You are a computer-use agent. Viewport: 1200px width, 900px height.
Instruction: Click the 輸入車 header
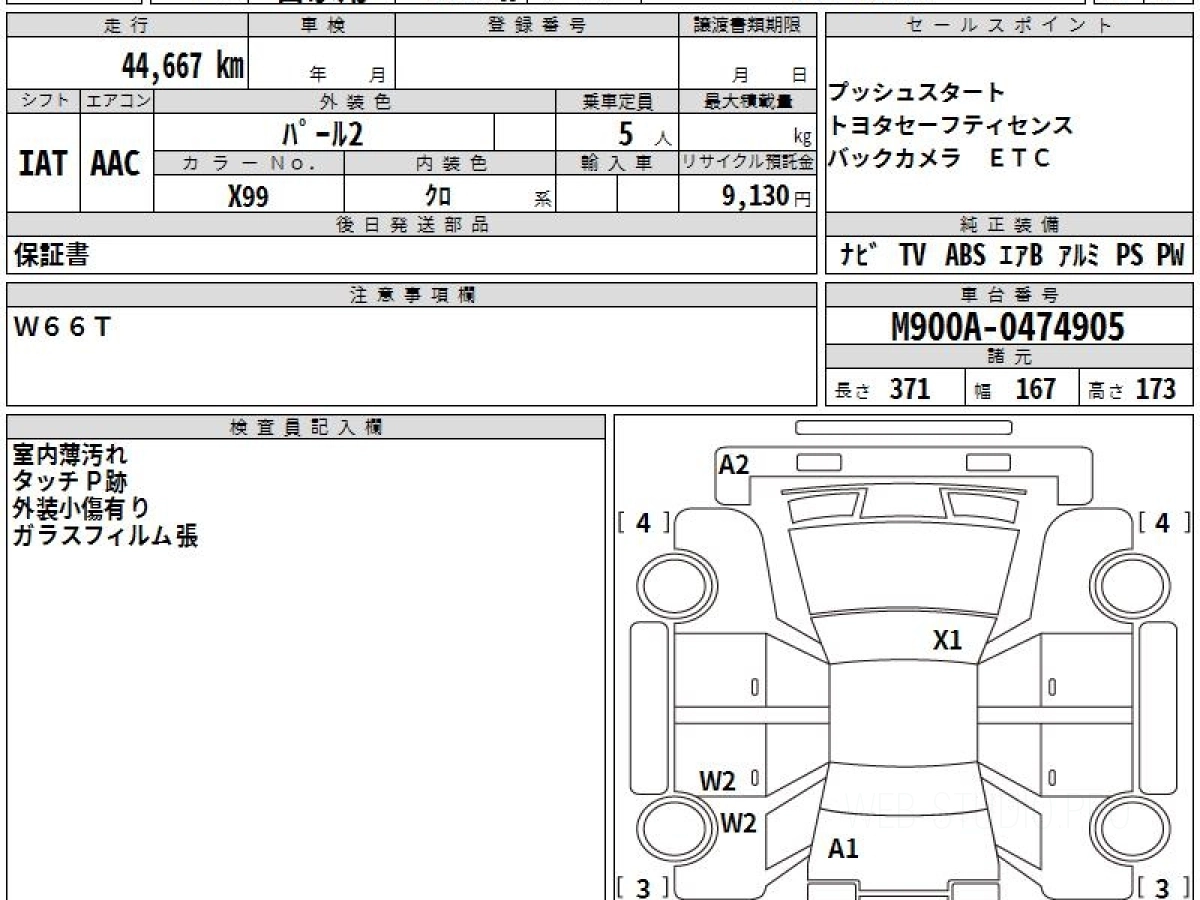click(617, 163)
